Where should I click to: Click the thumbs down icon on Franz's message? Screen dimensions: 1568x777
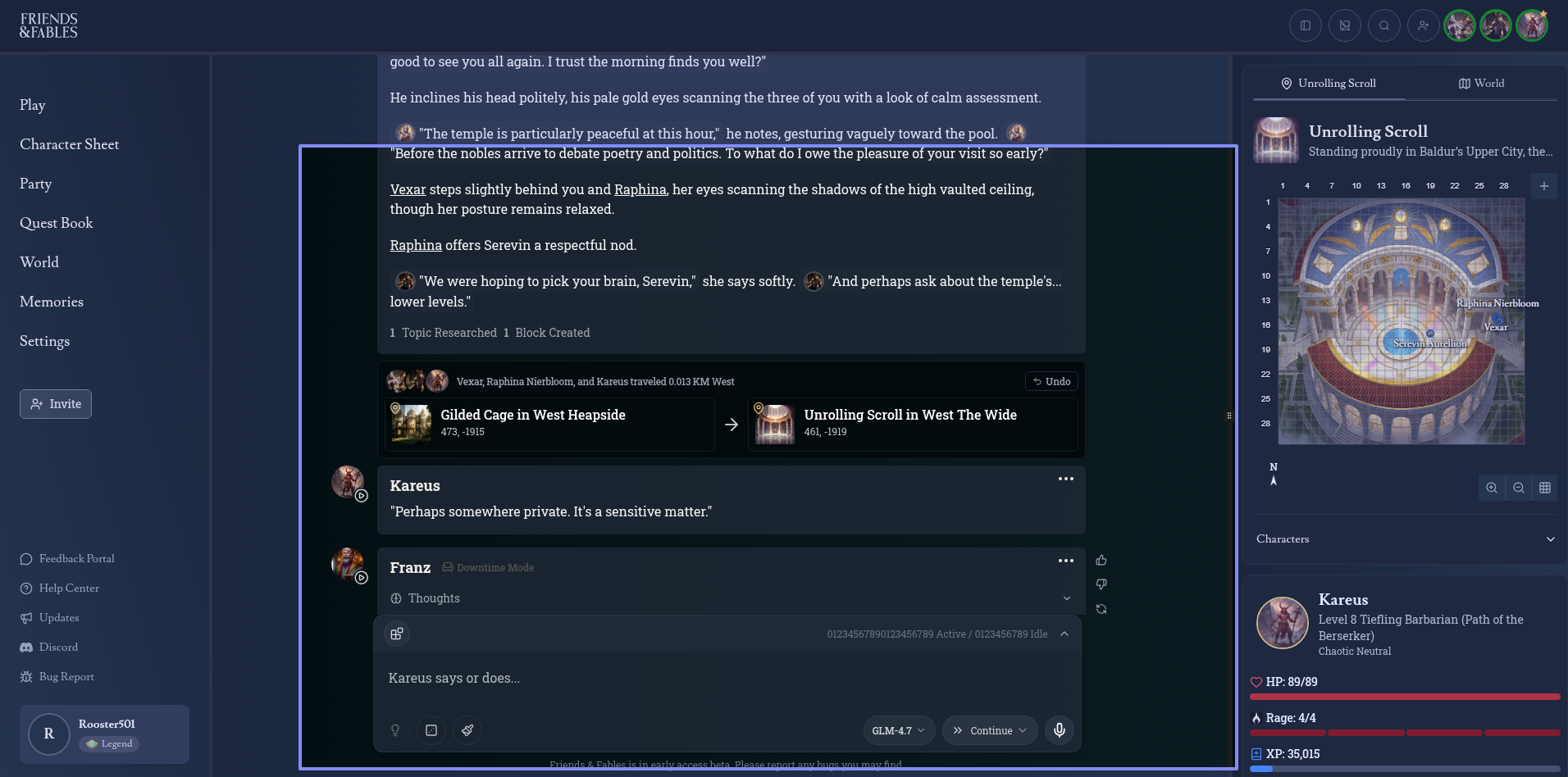point(1101,584)
